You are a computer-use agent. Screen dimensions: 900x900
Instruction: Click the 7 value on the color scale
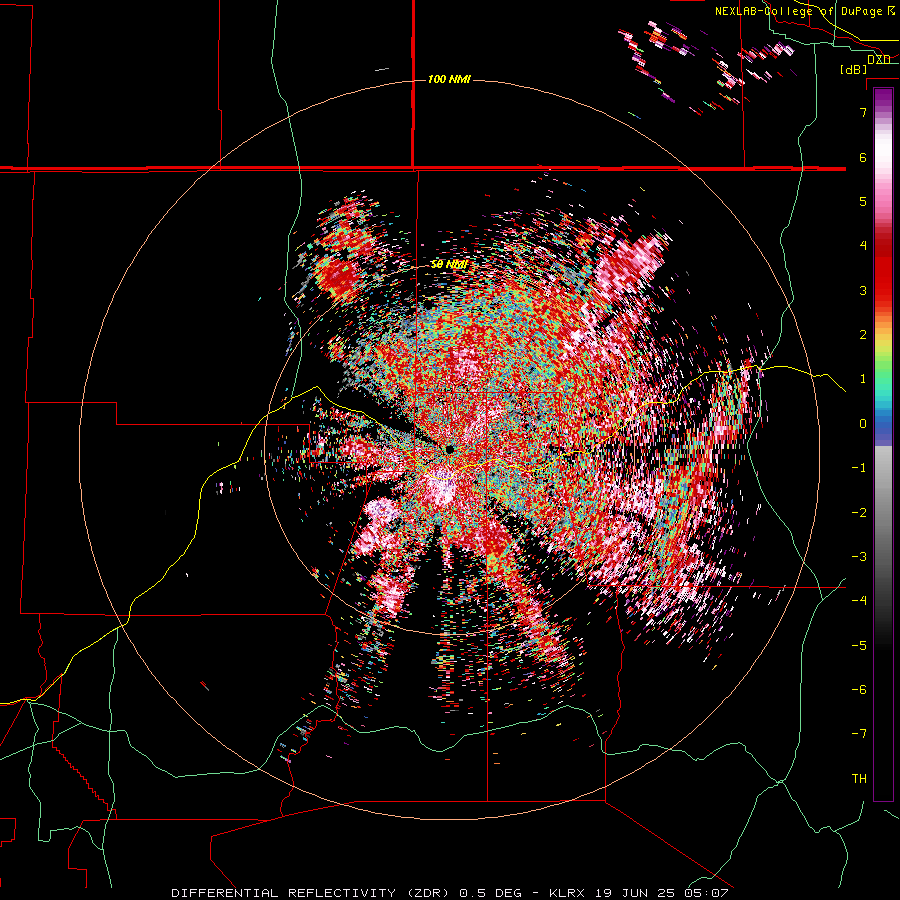click(863, 112)
